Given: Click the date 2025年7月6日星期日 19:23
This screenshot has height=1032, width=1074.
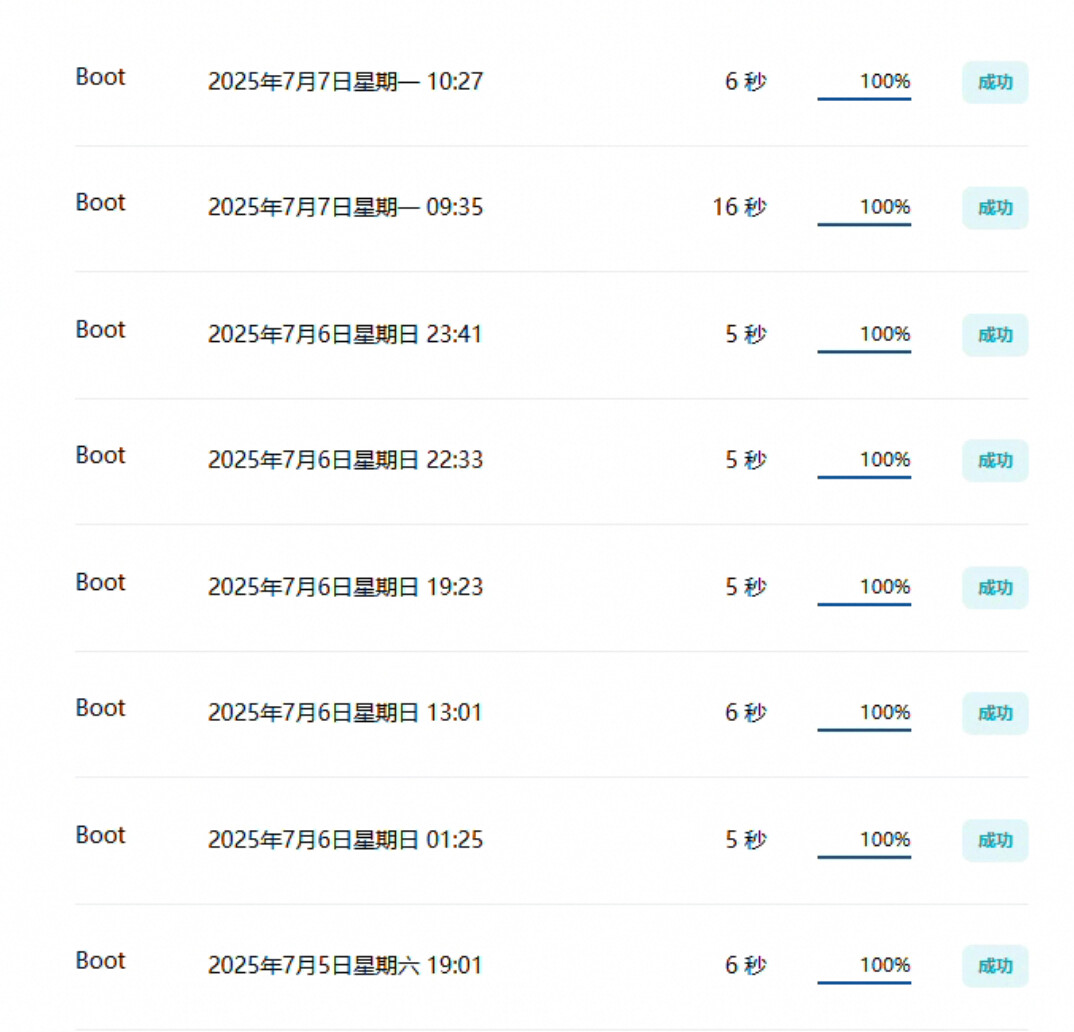Looking at the screenshot, I should [x=345, y=587].
